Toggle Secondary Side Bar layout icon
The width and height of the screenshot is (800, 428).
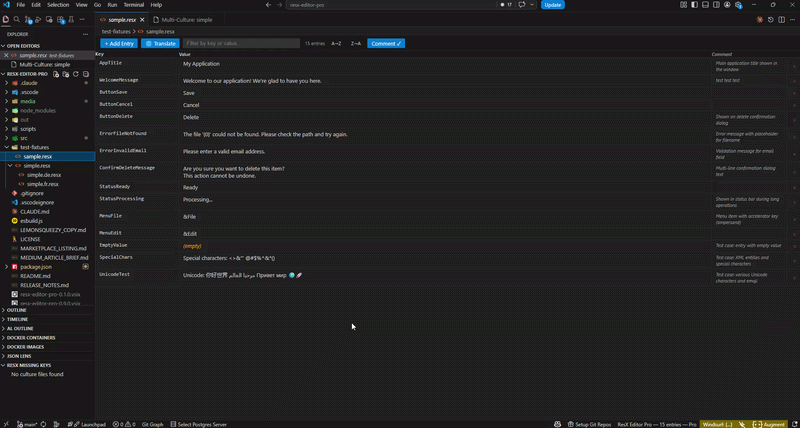pos(716,5)
